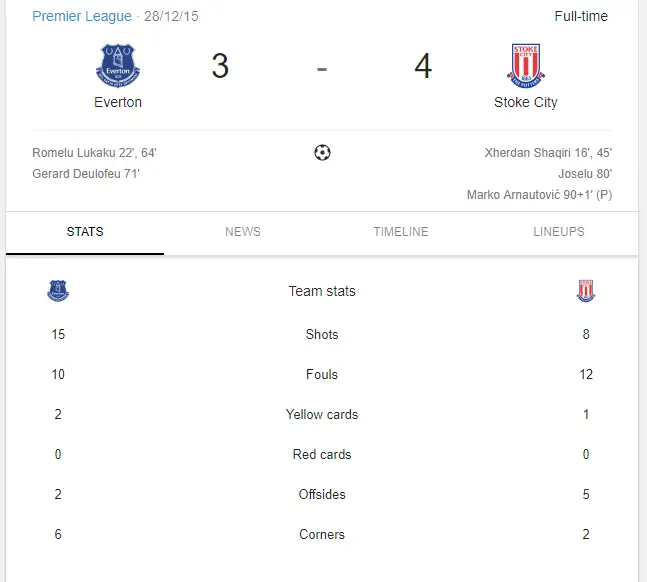This screenshot has width=647, height=582.
Task: Click small Everton crest in Team stats
Action: [58, 291]
